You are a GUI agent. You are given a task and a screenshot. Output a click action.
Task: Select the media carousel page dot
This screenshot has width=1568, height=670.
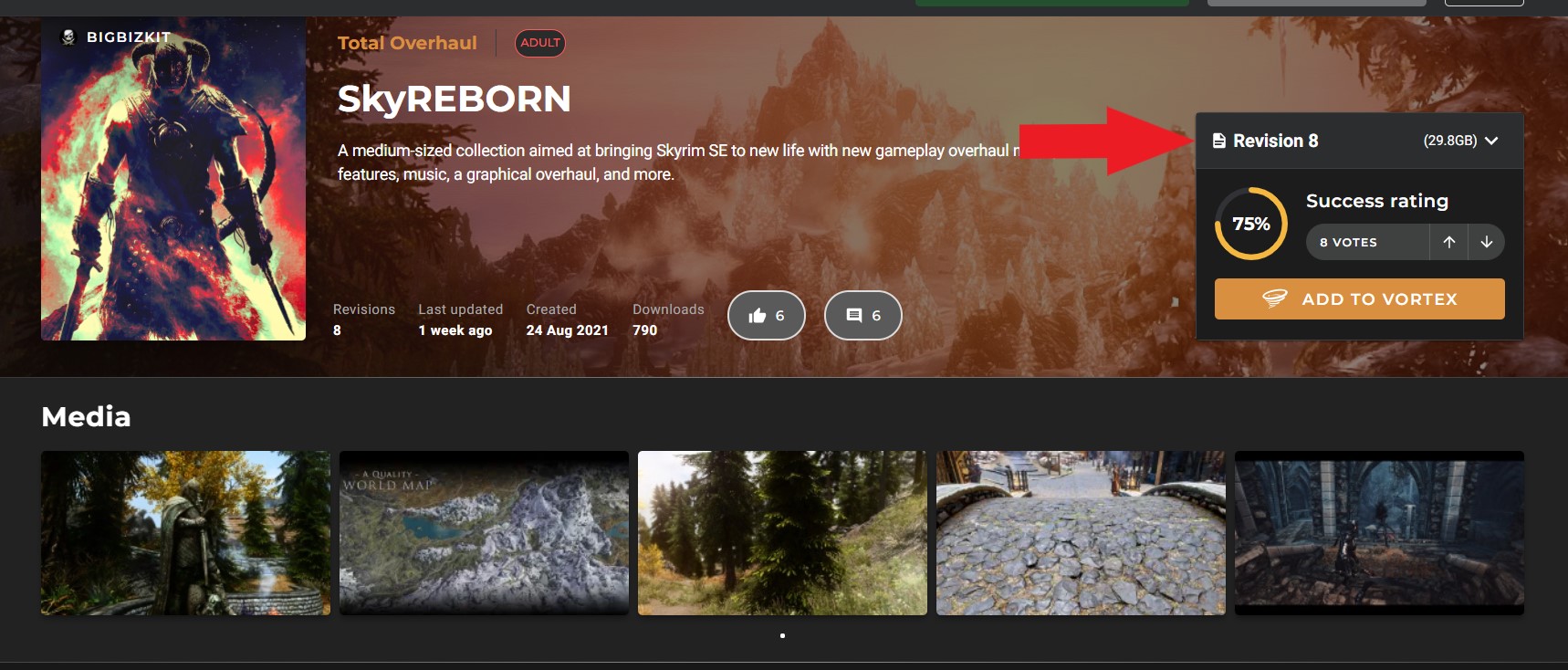pos(782,635)
